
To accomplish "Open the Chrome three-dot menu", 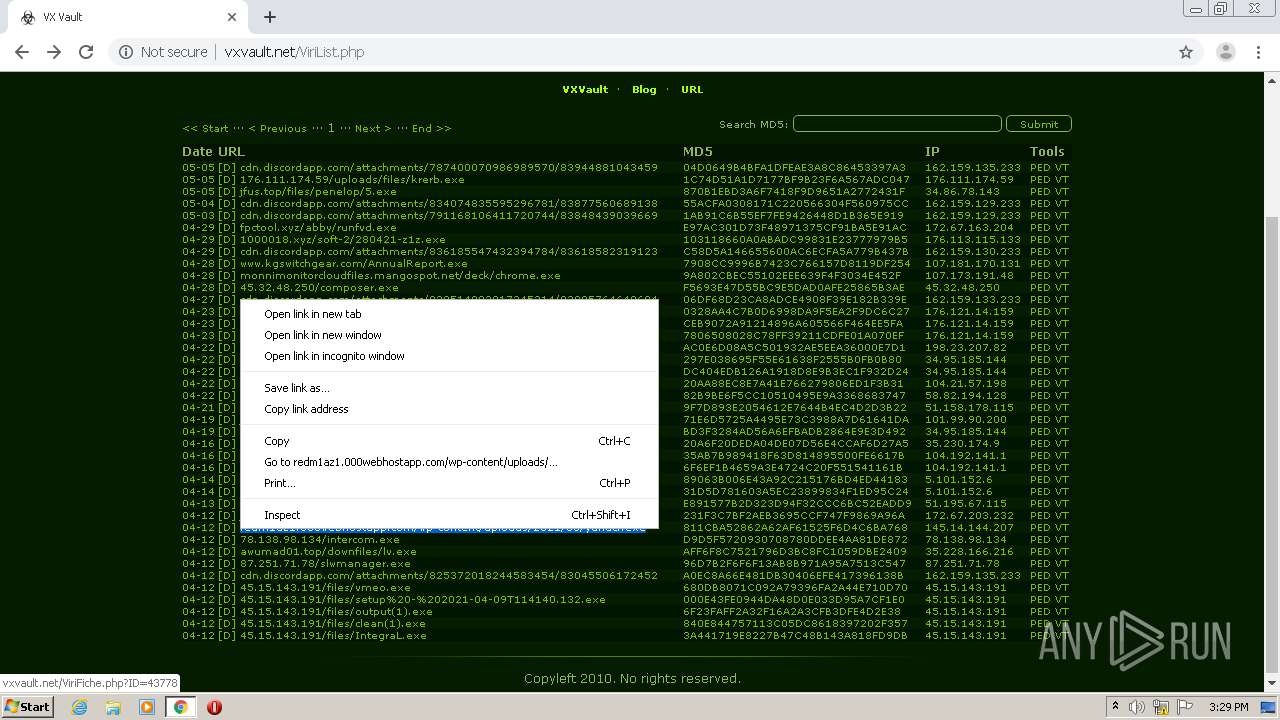I will 1258,52.
